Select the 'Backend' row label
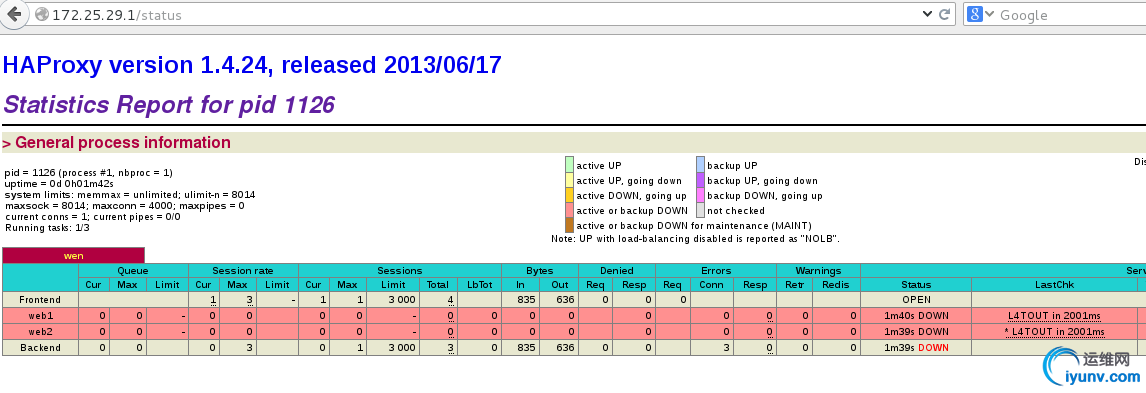Screen dimensions: 1146x393 [x=40, y=348]
